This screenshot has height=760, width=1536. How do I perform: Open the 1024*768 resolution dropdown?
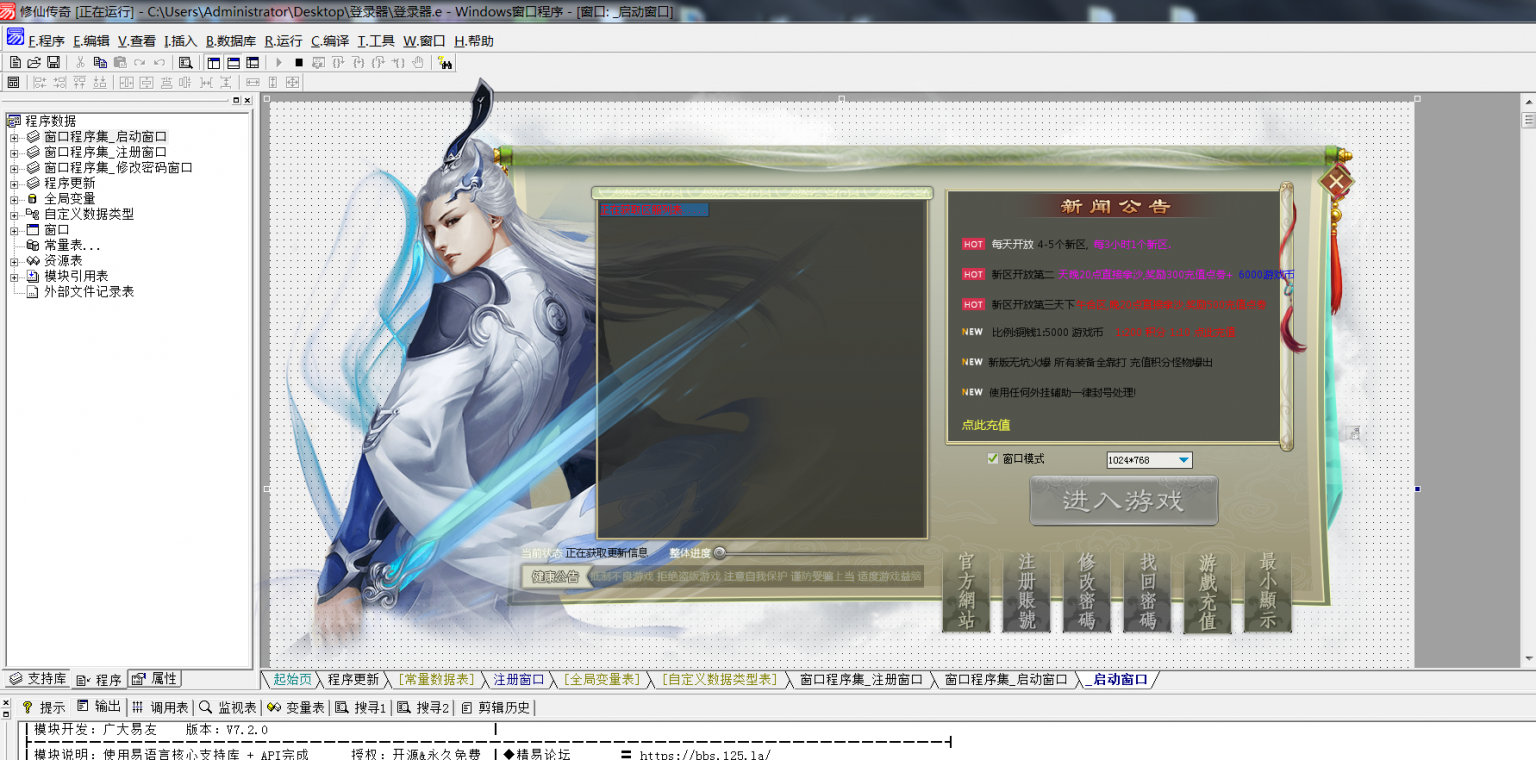[x=1183, y=460]
